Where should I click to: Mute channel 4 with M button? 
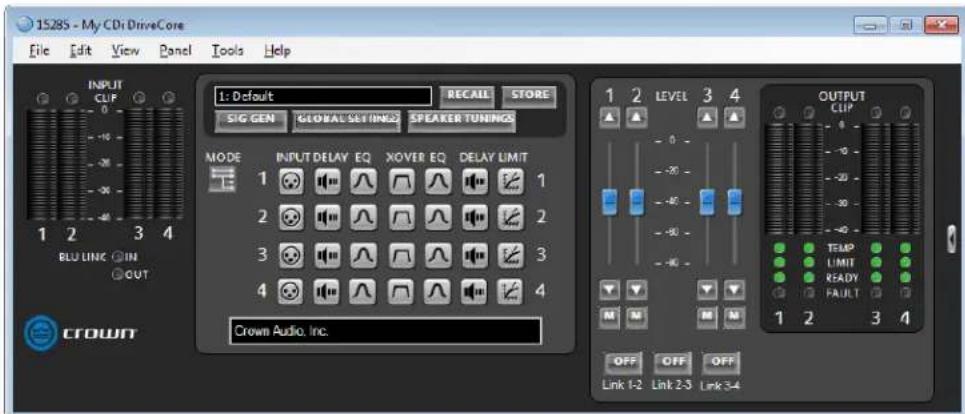pyautogui.click(x=734, y=317)
